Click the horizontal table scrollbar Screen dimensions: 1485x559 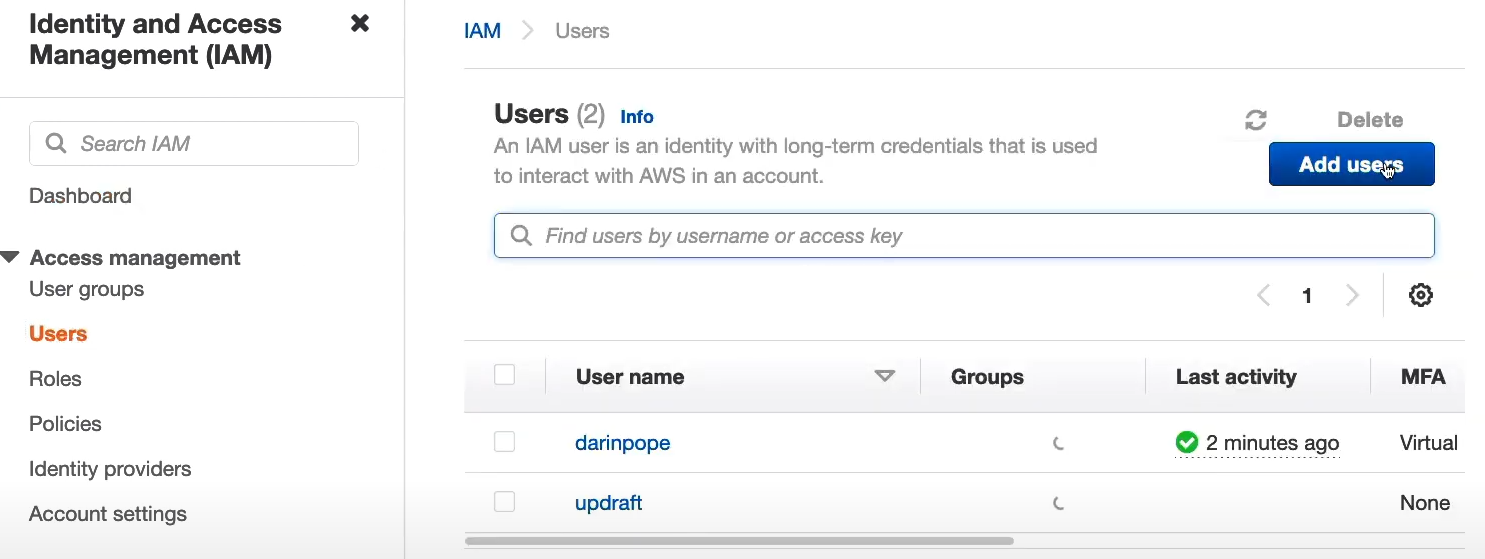tap(739, 541)
